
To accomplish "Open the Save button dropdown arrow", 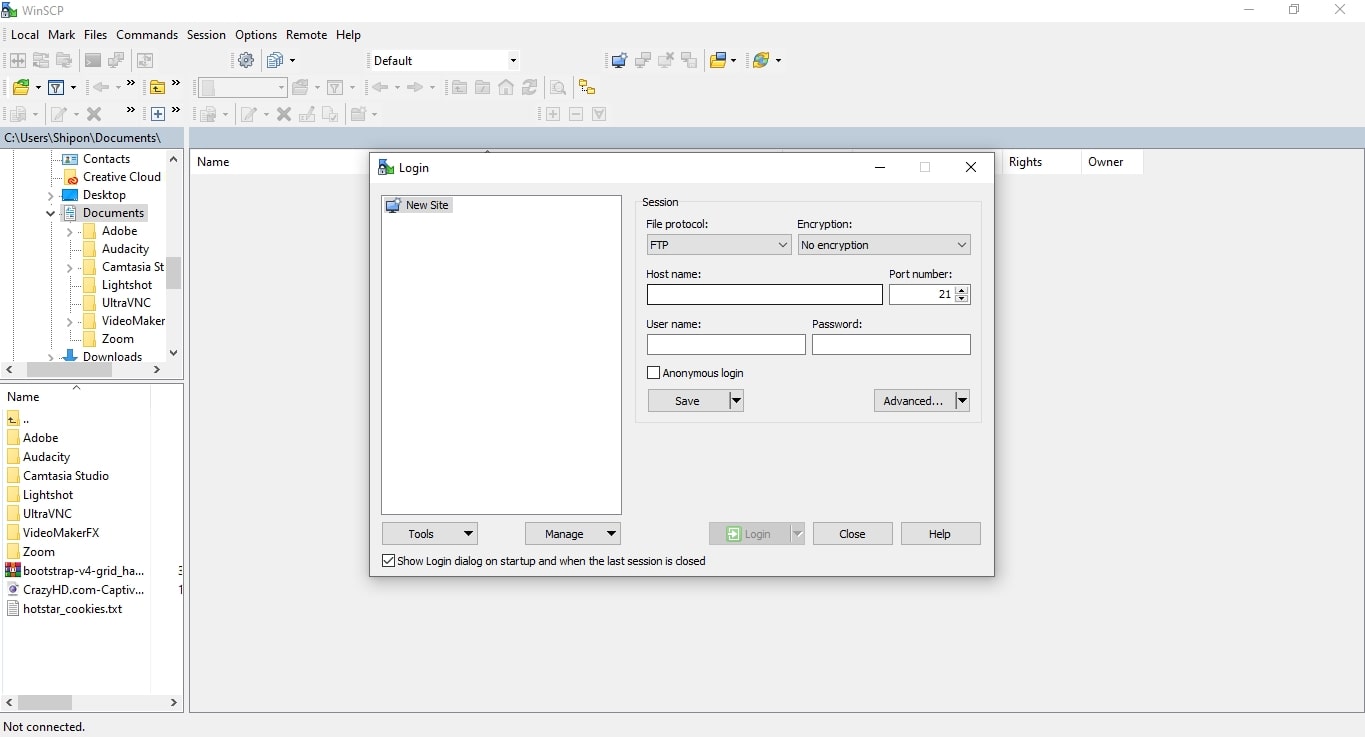I will pos(737,401).
